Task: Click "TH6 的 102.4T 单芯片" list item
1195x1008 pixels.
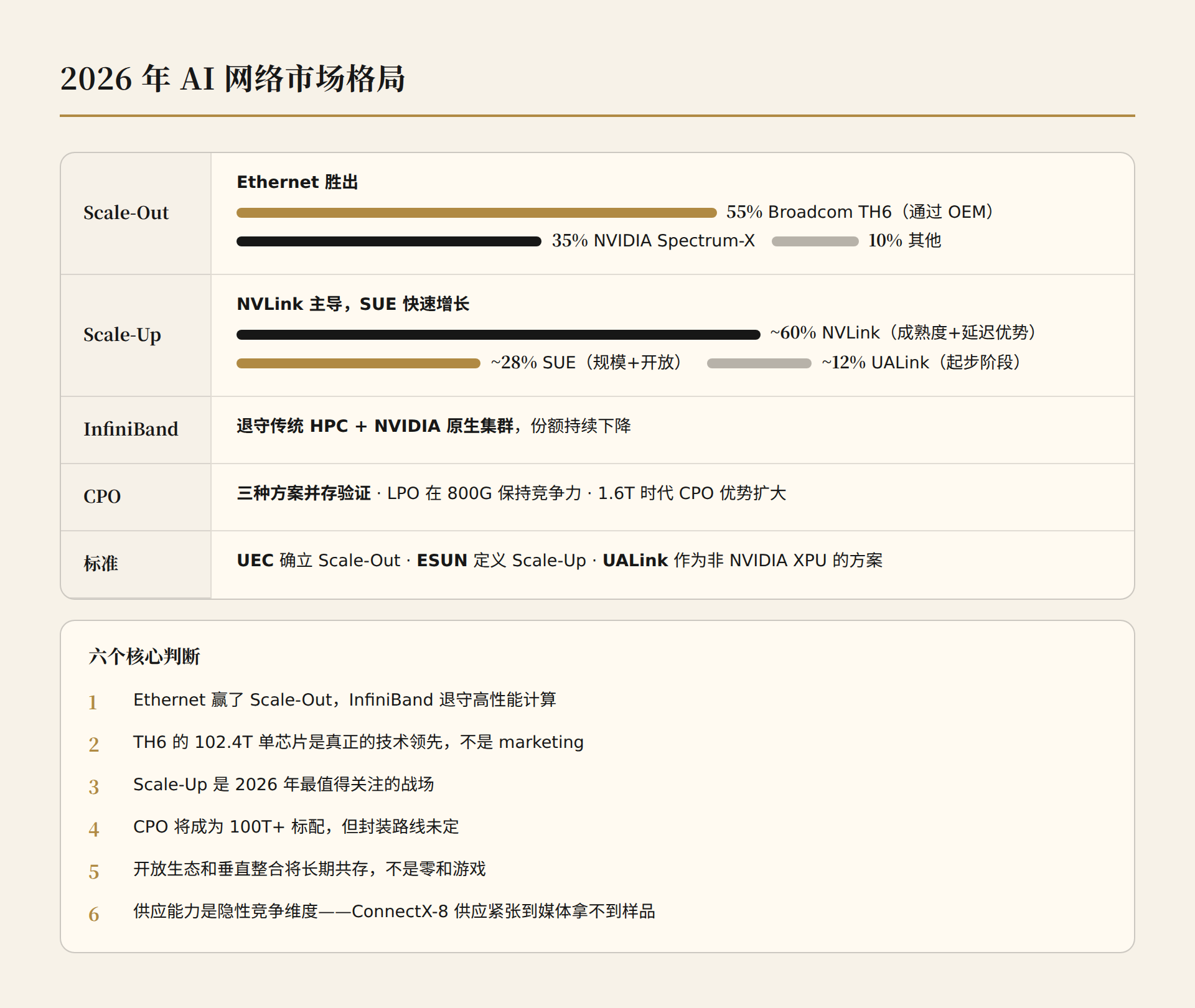Action: [x=358, y=742]
